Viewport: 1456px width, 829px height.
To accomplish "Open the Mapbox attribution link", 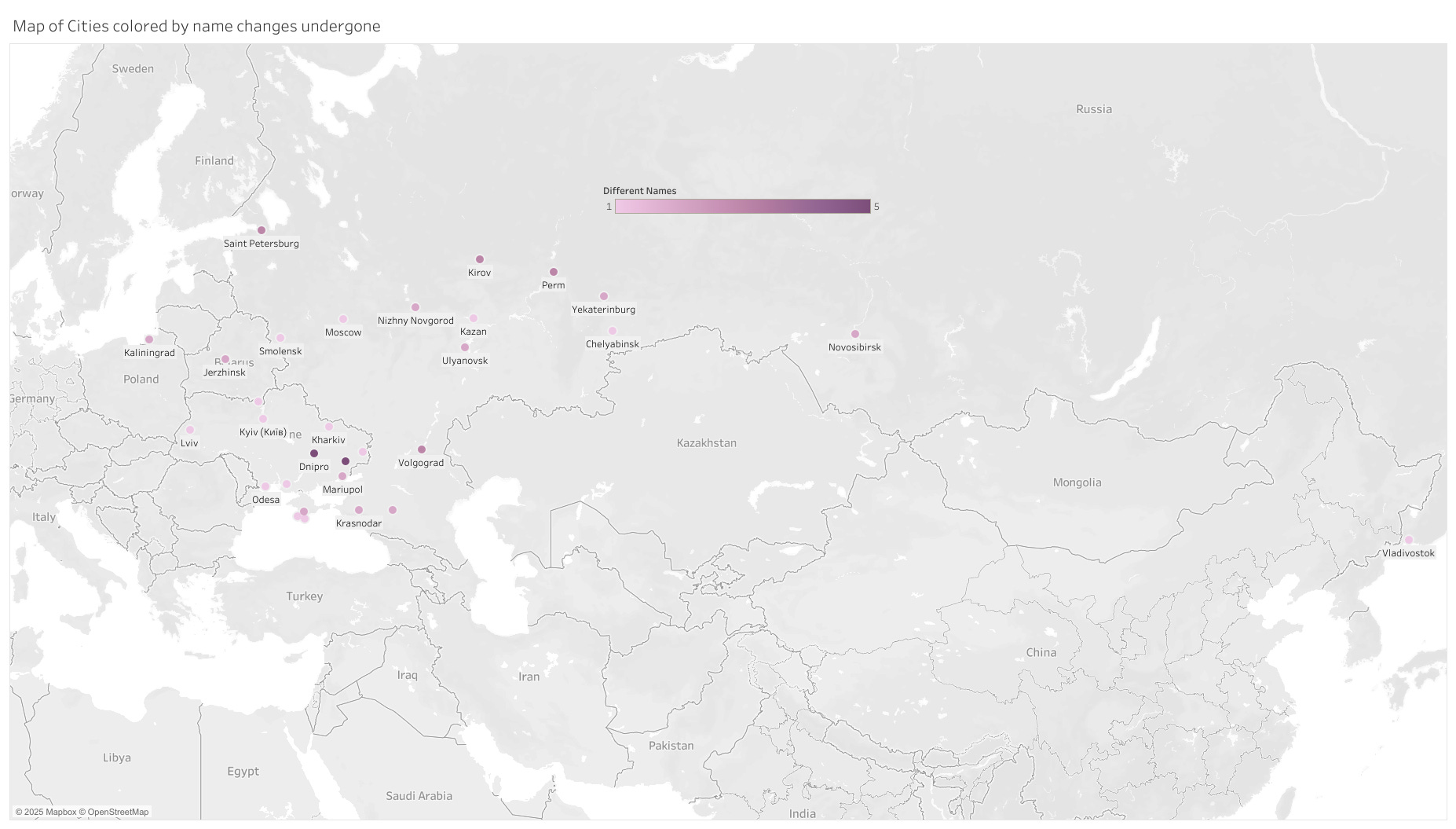I will [46, 812].
